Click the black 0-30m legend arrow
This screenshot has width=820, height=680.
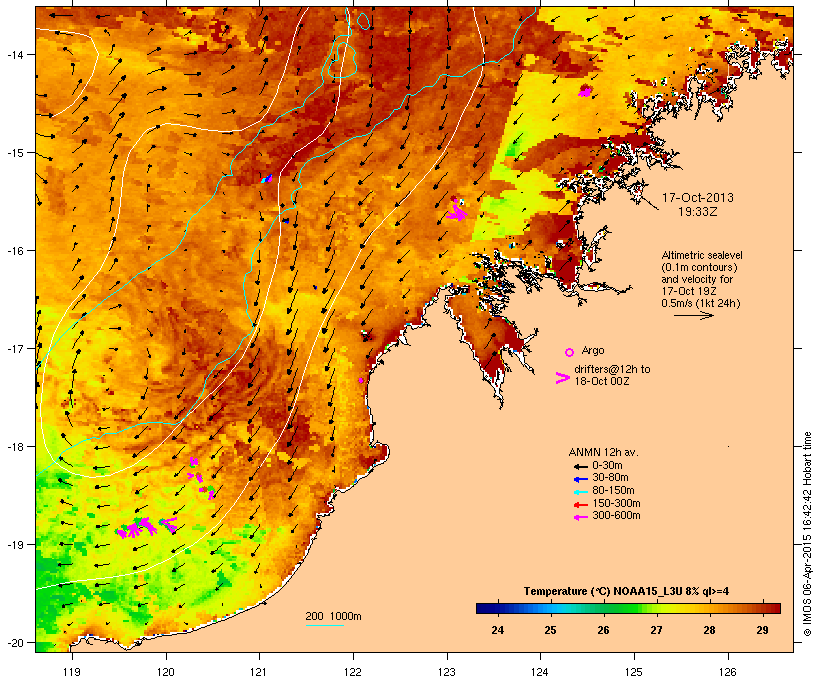[581, 467]
